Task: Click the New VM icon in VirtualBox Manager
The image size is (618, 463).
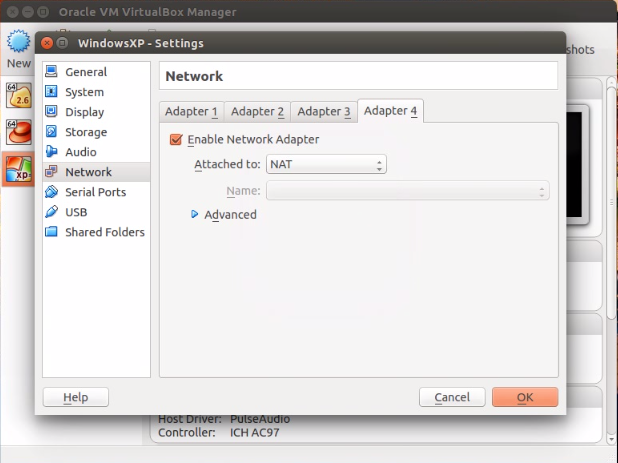Action: click(18, 41)
